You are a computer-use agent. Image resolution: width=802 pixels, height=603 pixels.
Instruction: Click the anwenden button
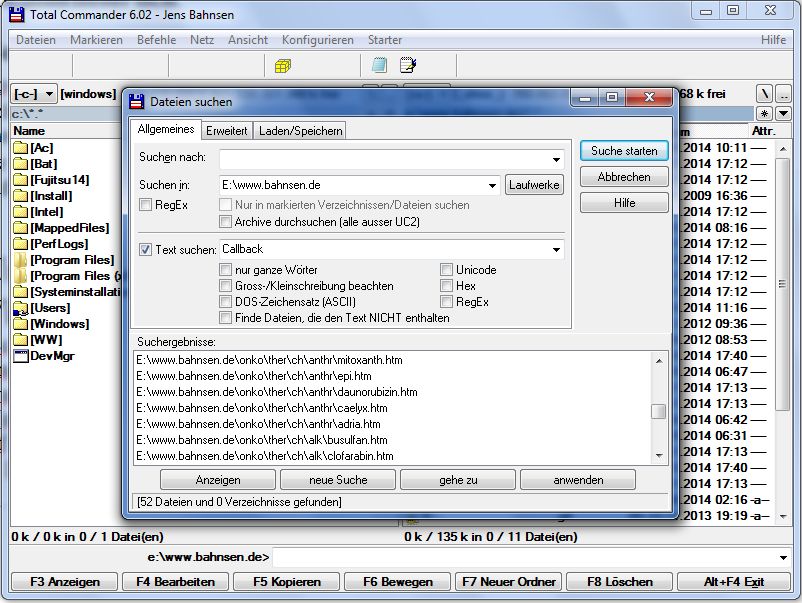(578, 480)
